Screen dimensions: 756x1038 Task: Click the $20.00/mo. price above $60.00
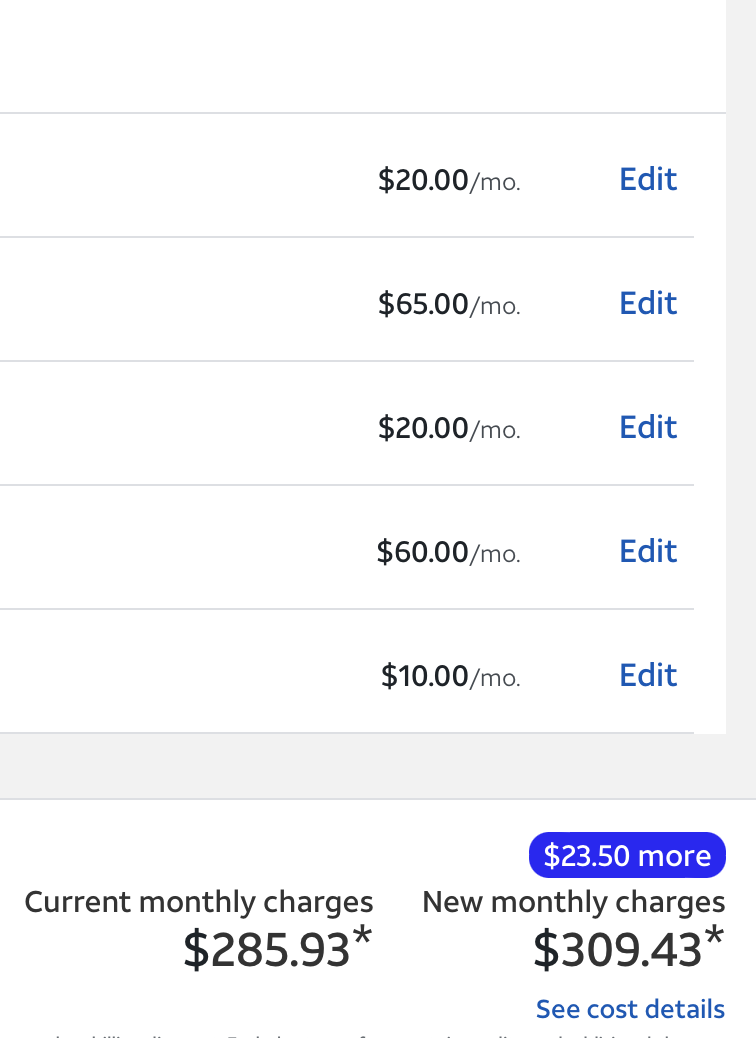(x=449, y=428)
